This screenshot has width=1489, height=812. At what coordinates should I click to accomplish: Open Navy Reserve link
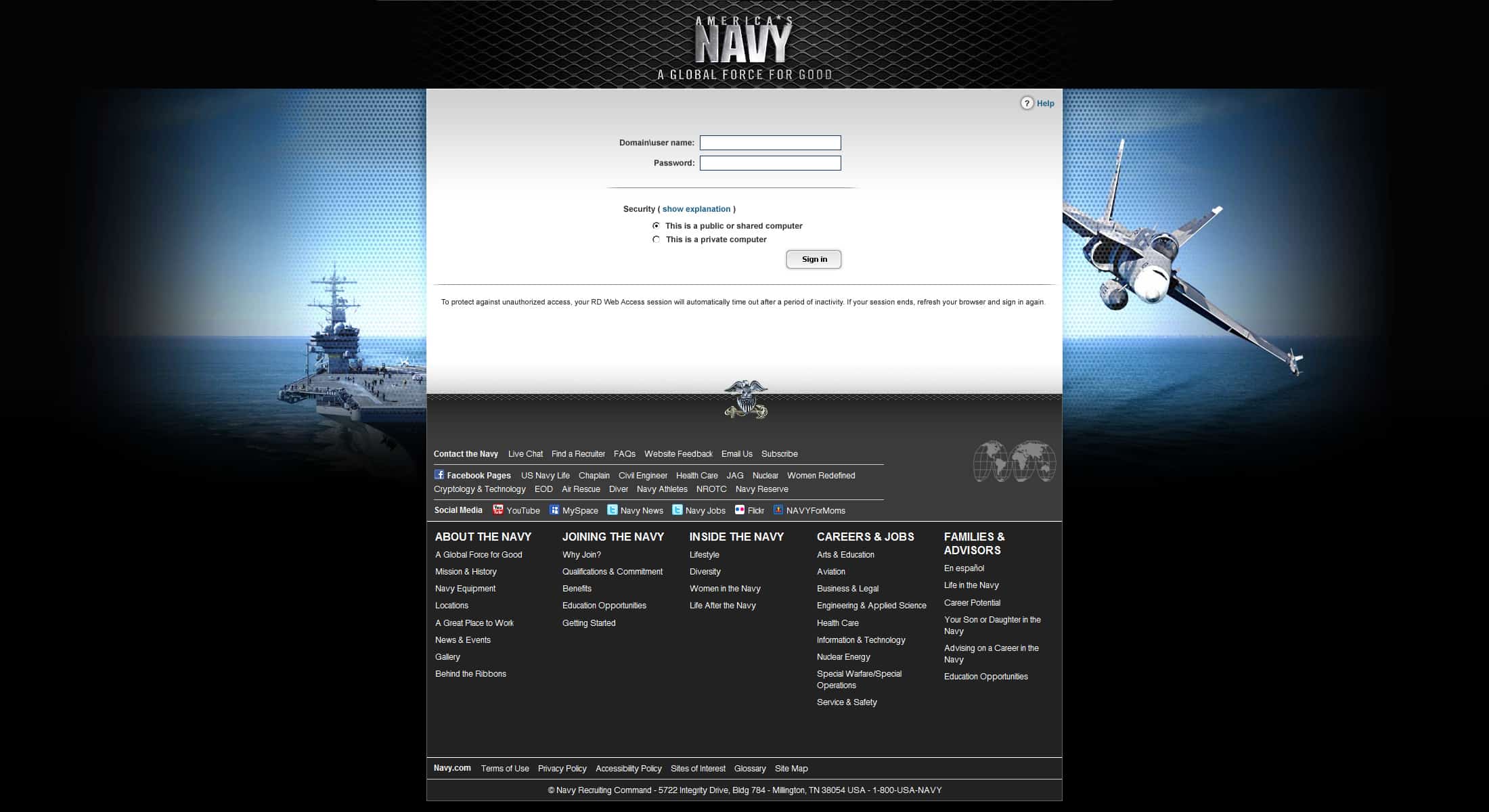tap(762, 489)
